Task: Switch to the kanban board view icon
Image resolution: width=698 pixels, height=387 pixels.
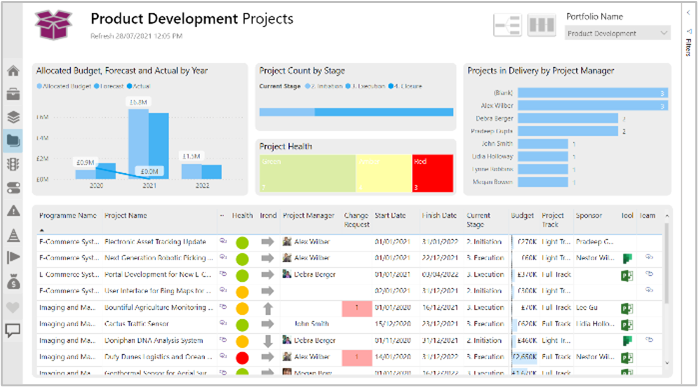Action: click(541, 25)
